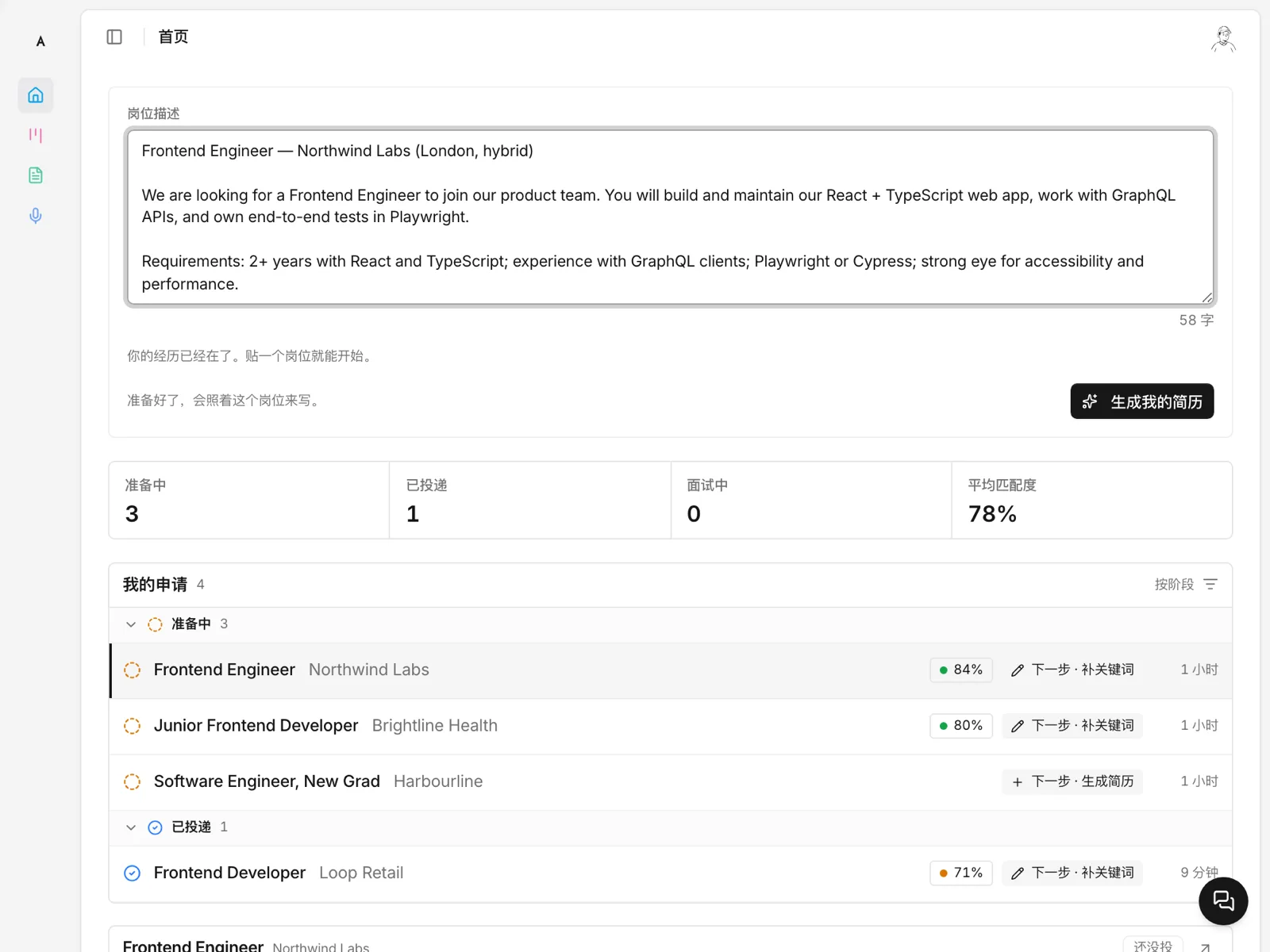
Task: Select the 已投递 stat card
Action: [x=530, y=501]
